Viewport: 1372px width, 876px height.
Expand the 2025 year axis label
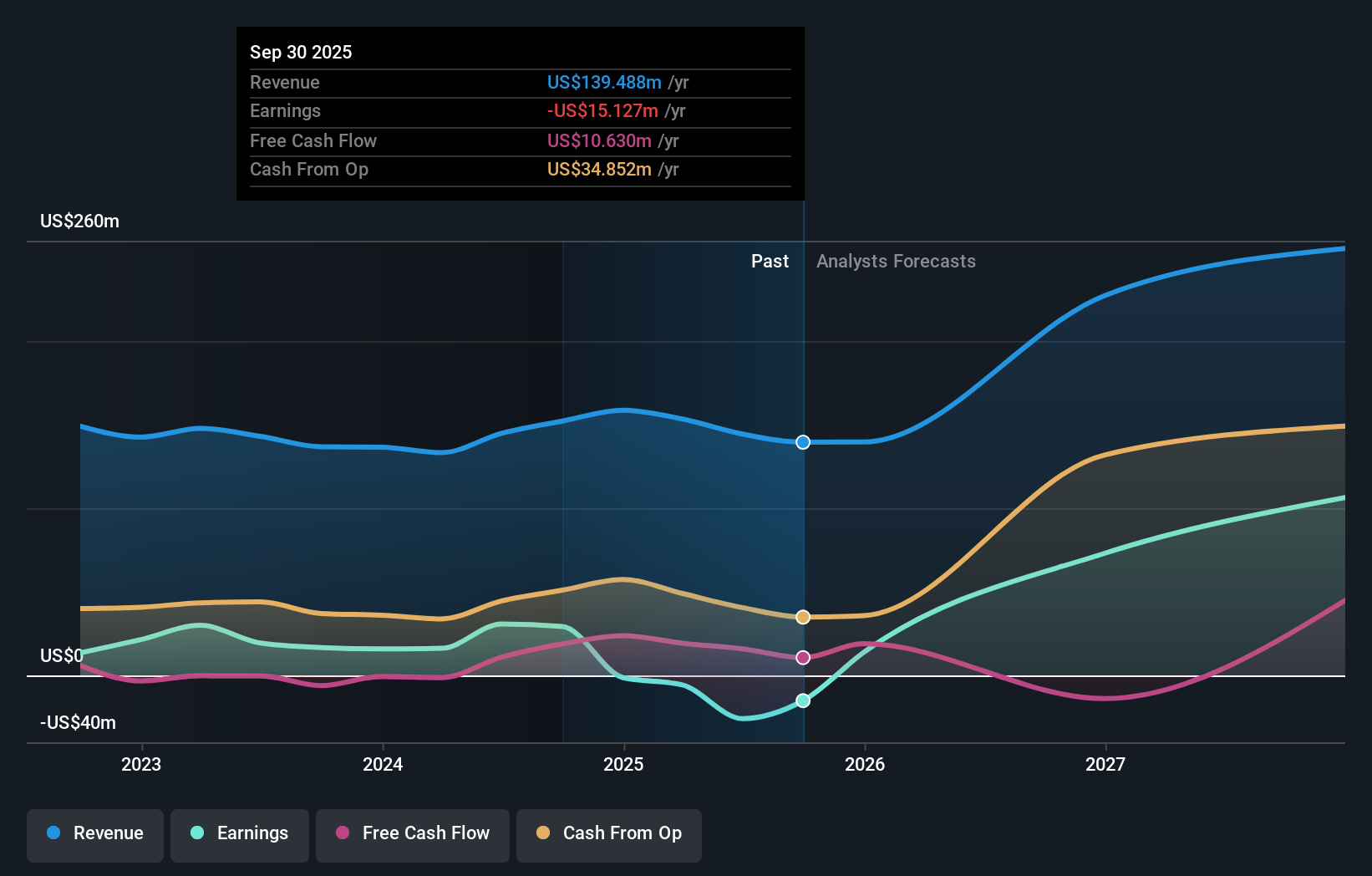[x=624, y=764]
